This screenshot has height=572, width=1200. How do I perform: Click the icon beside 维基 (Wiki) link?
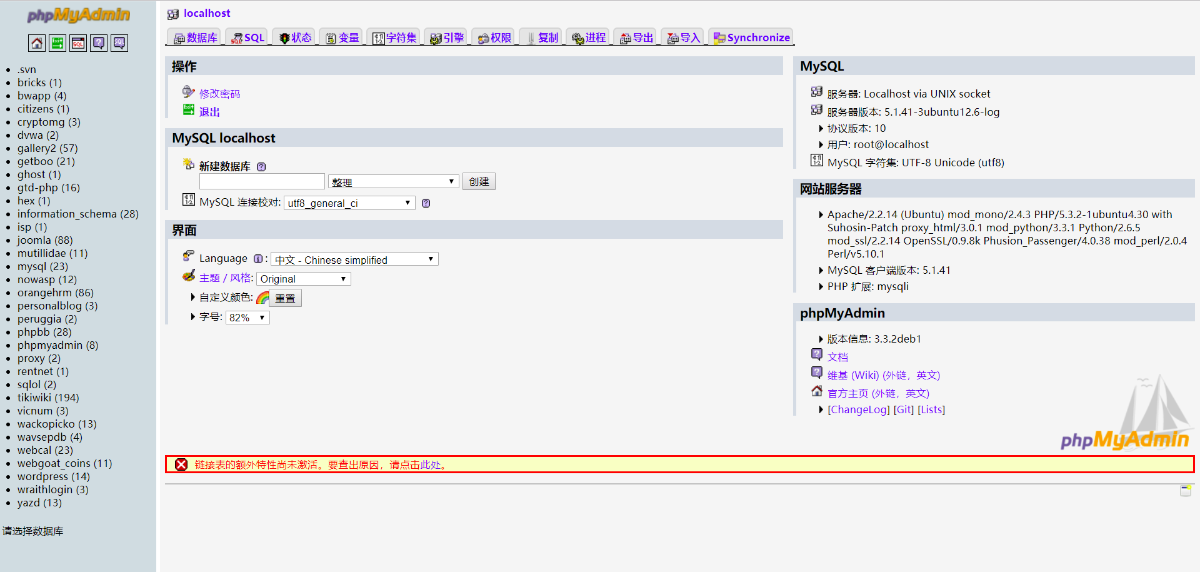click(x=817, y=373)
